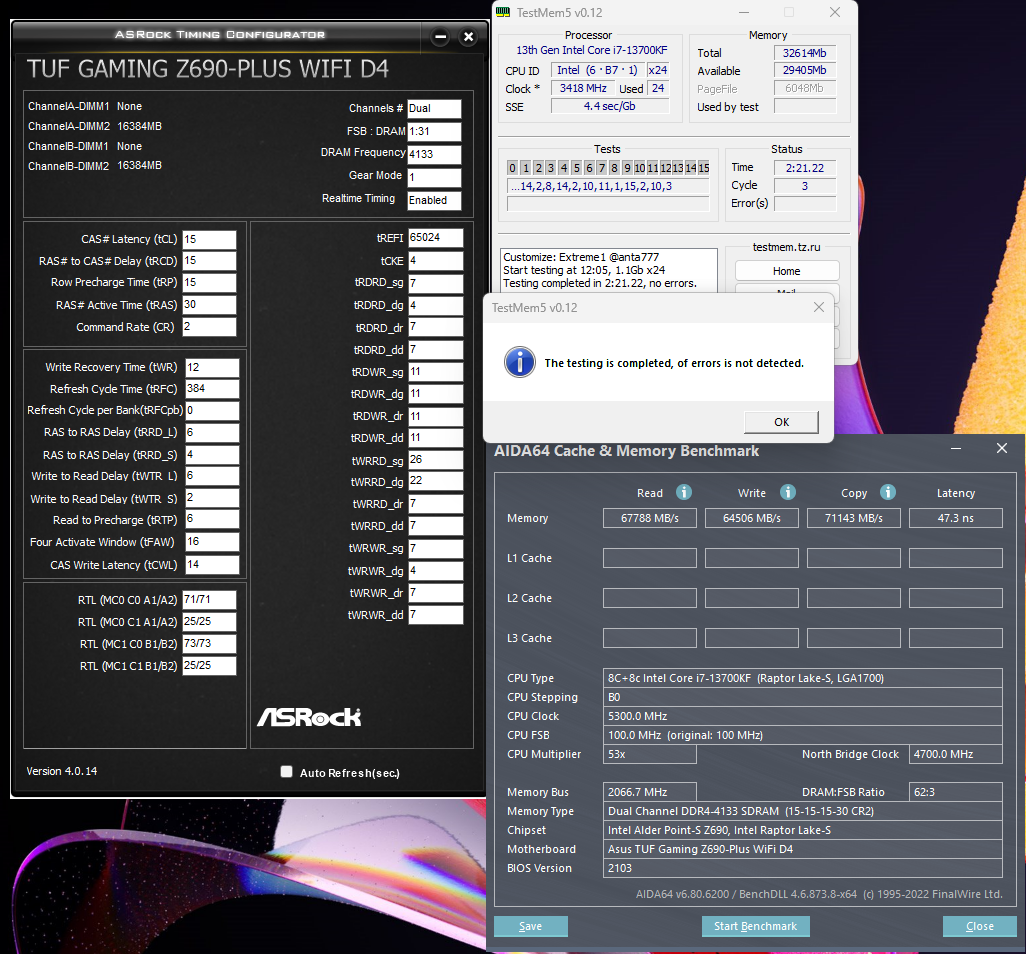This screenshot has height=954, width=1026.
Task: Click the Memory Copy result 71143 MB/s
Action: pos(854,518)
